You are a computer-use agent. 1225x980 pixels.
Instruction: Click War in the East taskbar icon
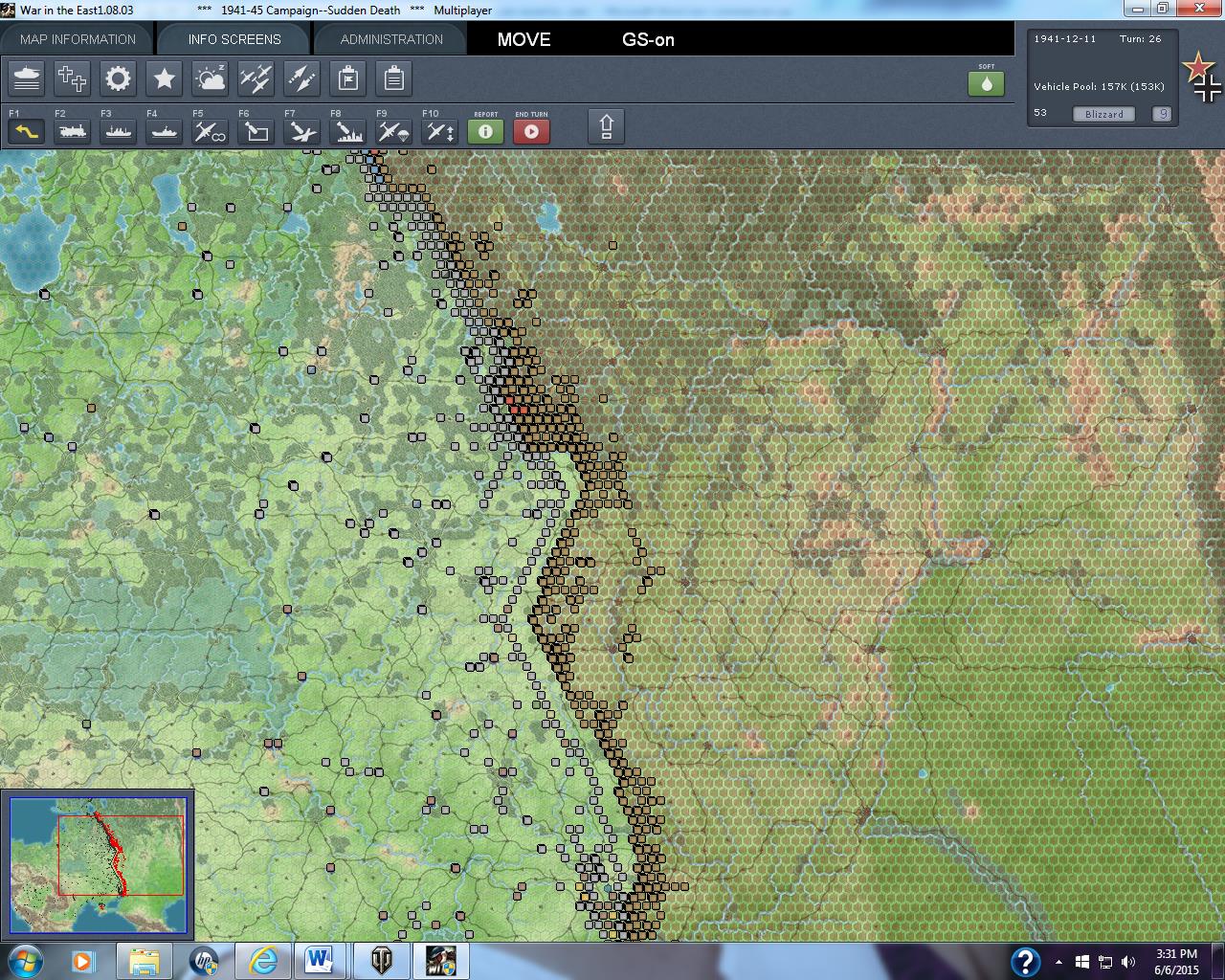point(440,961)
